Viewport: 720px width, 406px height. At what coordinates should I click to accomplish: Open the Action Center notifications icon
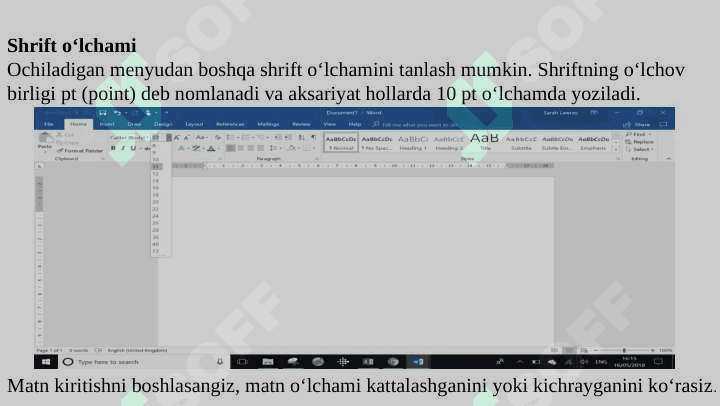658,362
